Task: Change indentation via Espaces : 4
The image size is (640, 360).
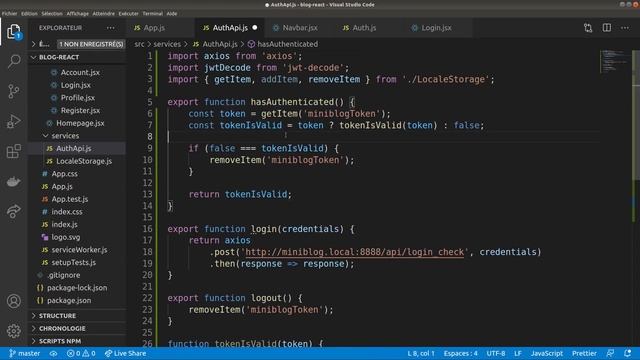Action: pos(460,353)
